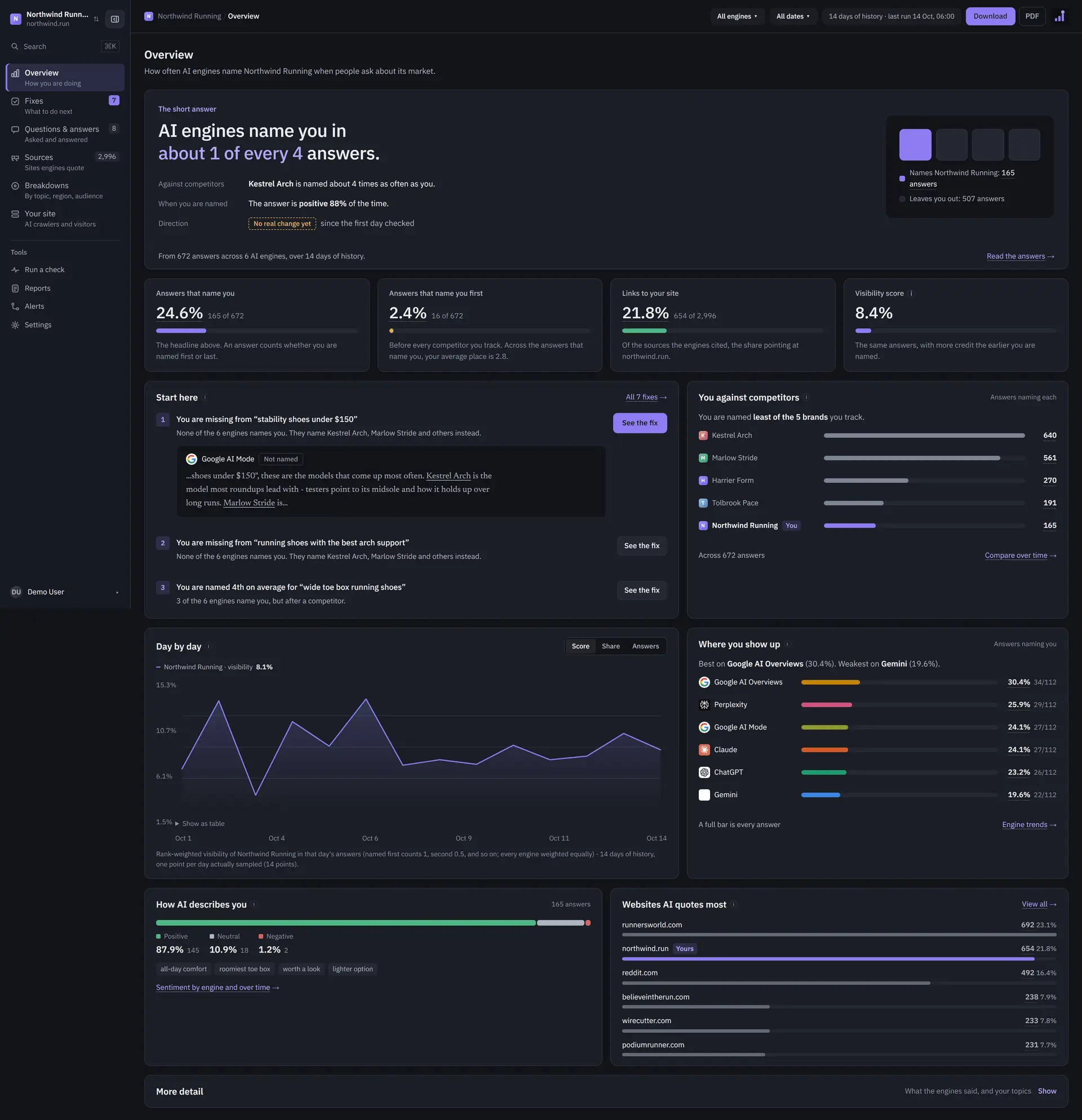Click the Kestrel Arch brand badge icon
Viewport: 1082px width, 1120px height.
[703, 435]
